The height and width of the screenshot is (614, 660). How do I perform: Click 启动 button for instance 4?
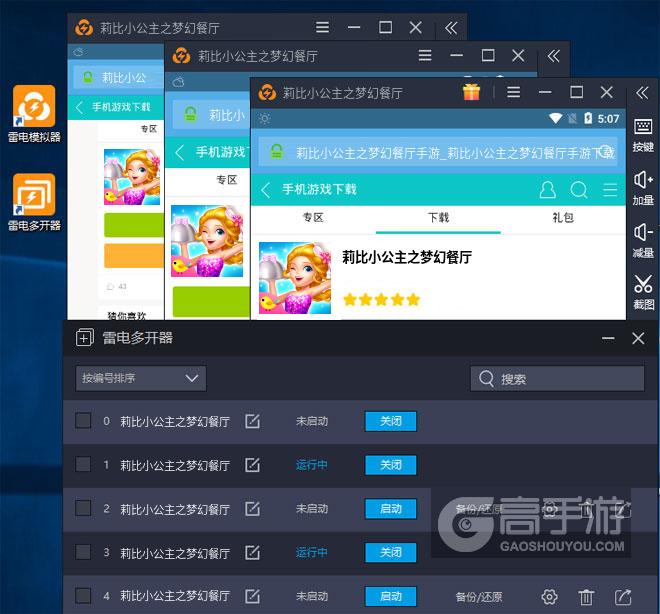click(391, 596)
